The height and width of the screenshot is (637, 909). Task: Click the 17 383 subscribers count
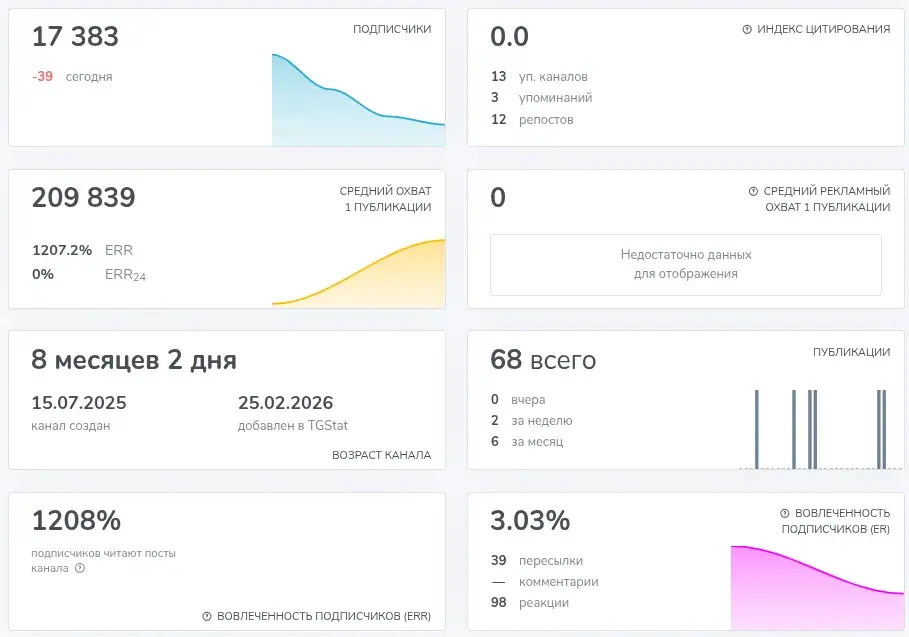[x=75, y=37]
